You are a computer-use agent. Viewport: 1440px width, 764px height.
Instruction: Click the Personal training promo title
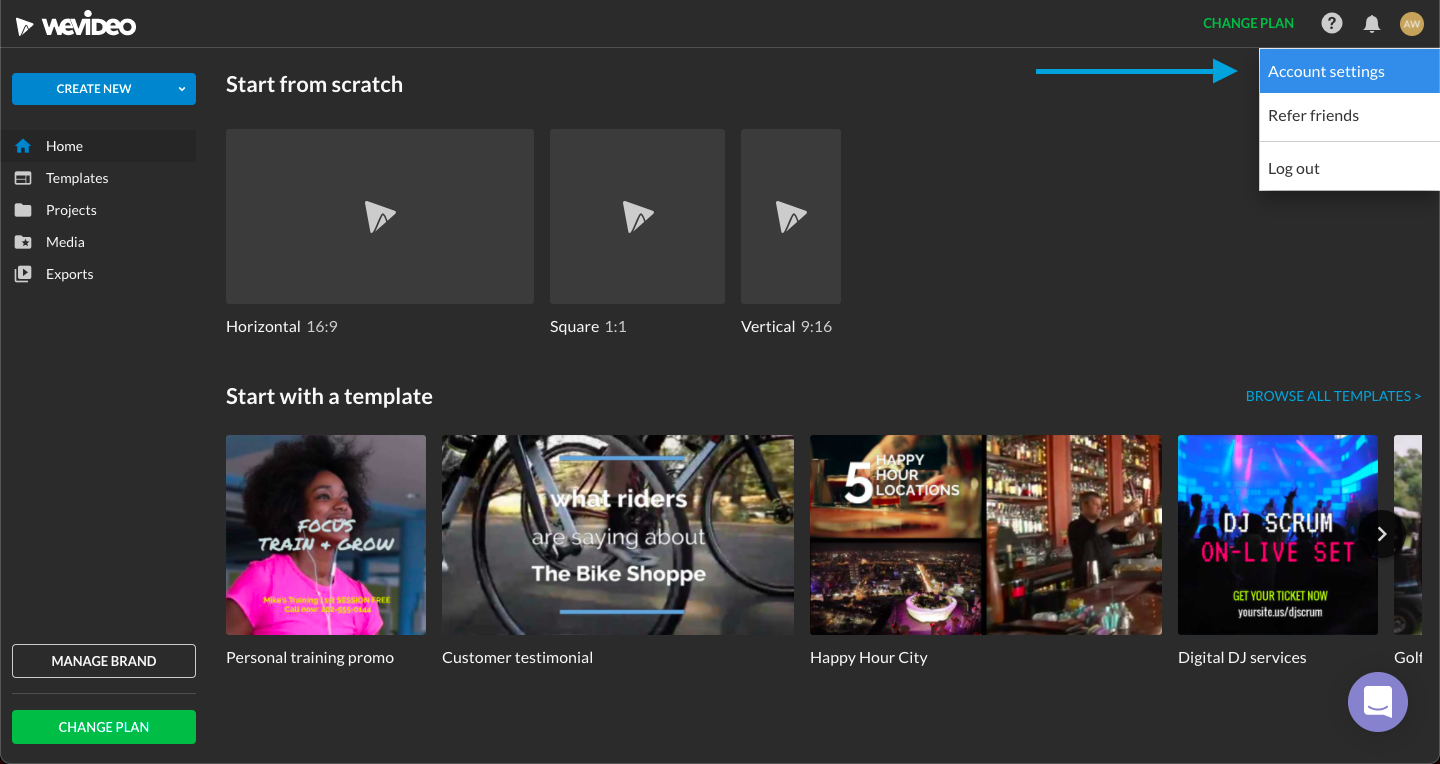(x=310, y=658)
